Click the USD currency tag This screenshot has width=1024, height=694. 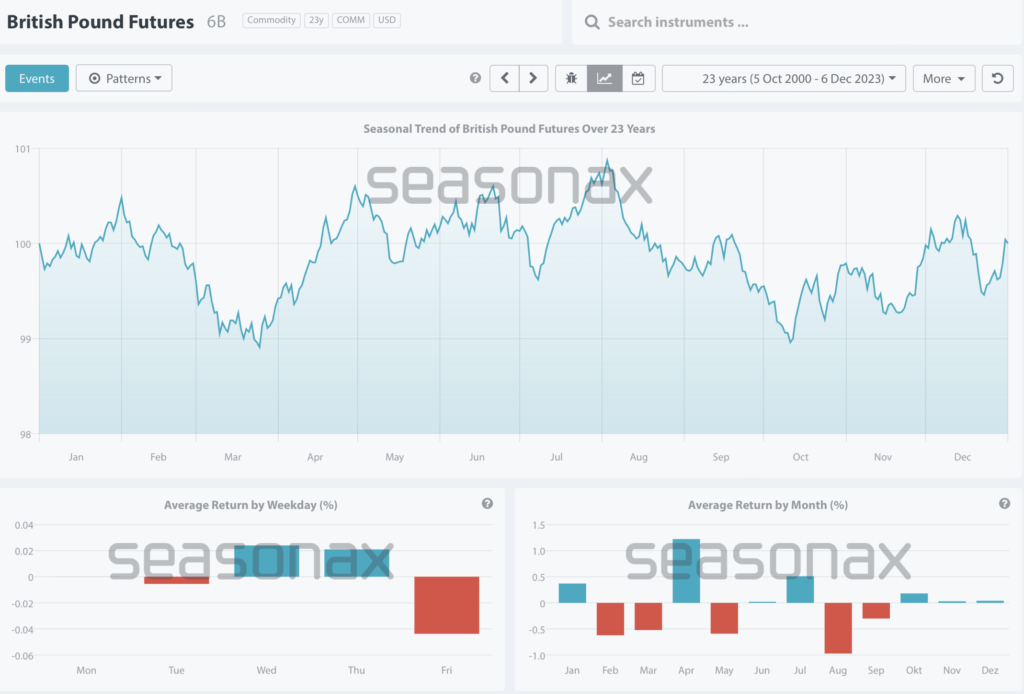387,21
